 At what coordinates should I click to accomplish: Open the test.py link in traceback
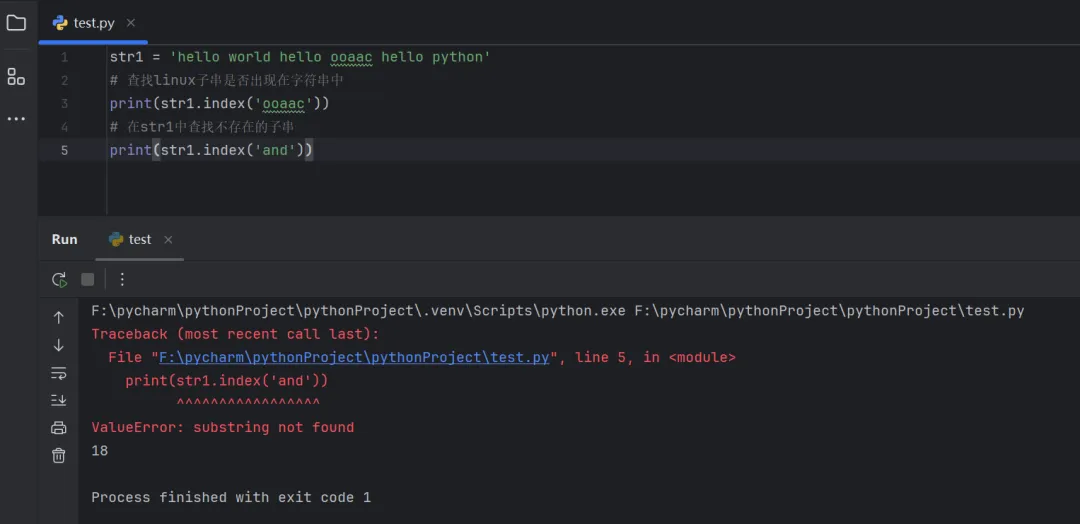coord(354,357)
